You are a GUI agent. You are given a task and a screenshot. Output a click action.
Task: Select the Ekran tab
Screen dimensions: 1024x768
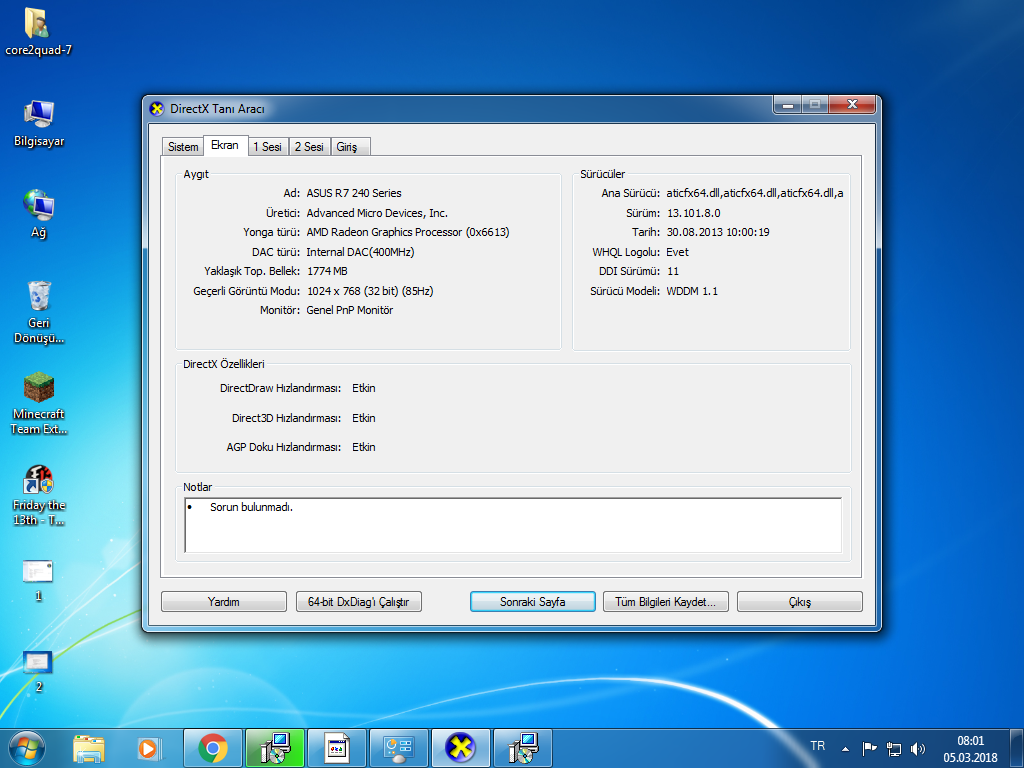[x=225, y=145]
